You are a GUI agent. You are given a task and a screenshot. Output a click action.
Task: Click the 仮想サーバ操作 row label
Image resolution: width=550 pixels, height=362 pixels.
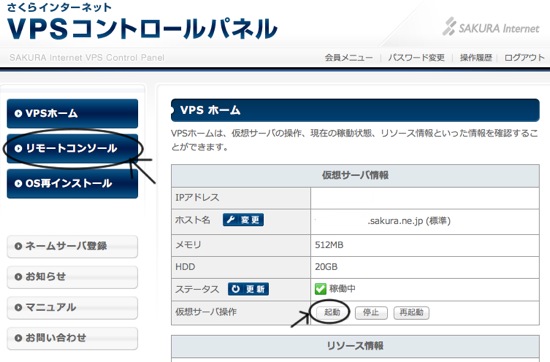pyautogui.click(x=206, y=312)
